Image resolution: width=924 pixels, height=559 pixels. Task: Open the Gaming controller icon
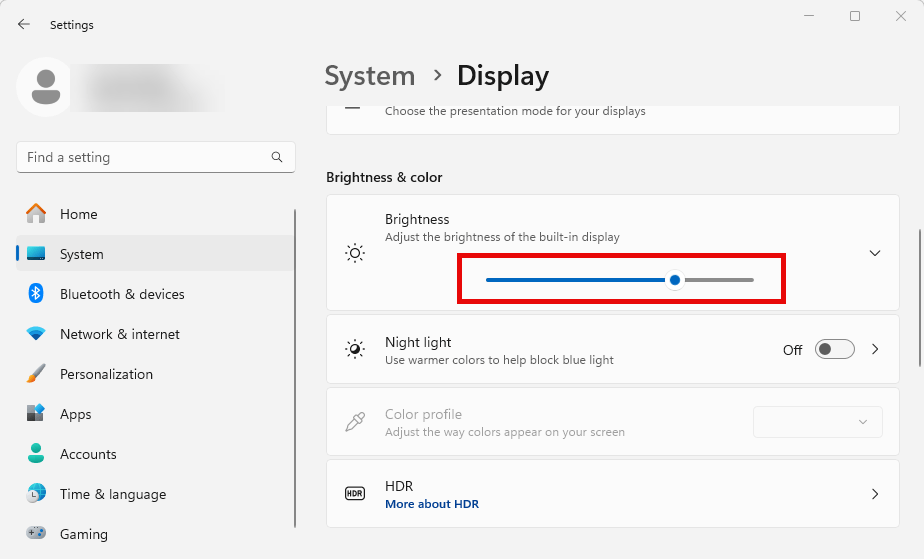click(x=36, y=534)
